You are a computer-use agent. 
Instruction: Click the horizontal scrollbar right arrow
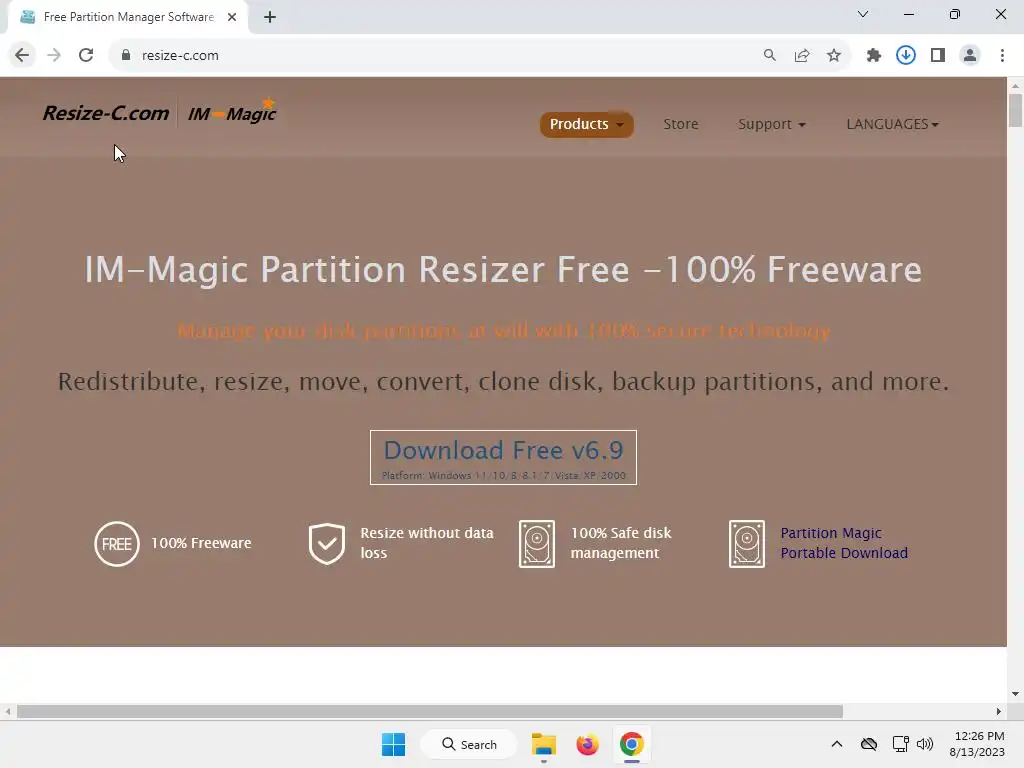[999, 711]
